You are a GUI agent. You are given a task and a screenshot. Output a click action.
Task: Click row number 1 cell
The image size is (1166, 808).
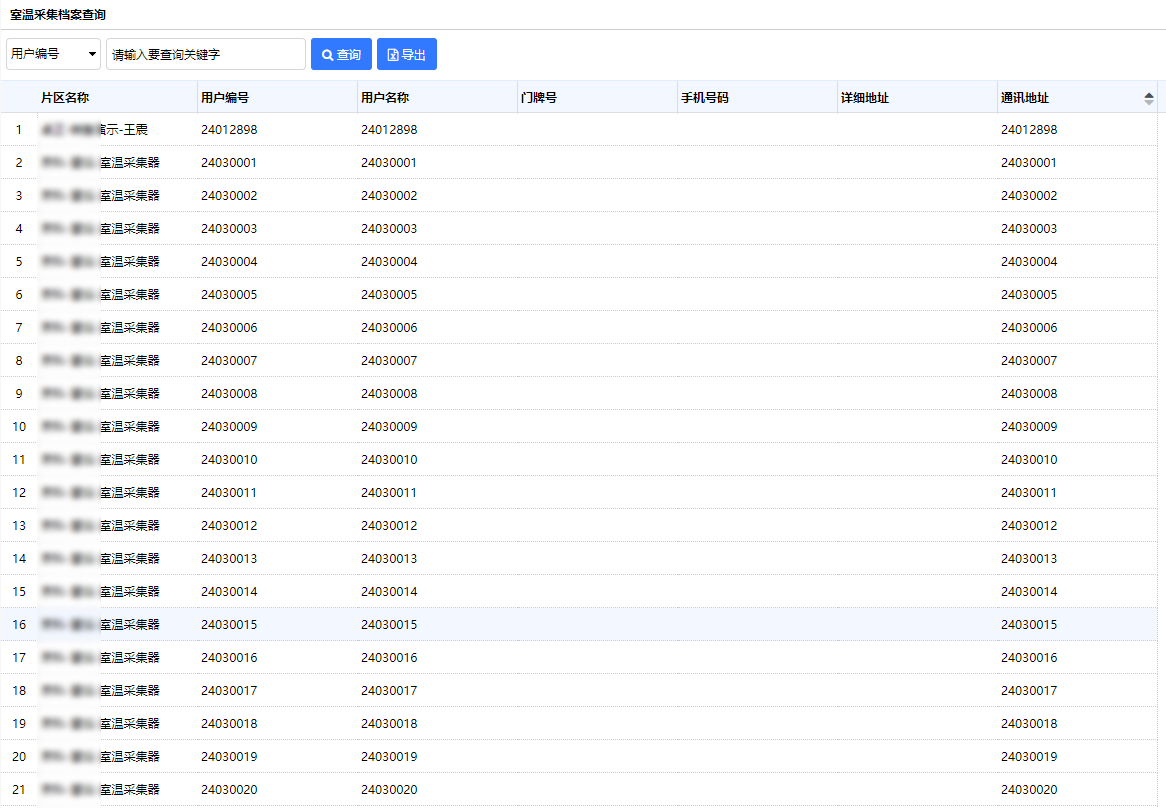[x=19, y=129]
